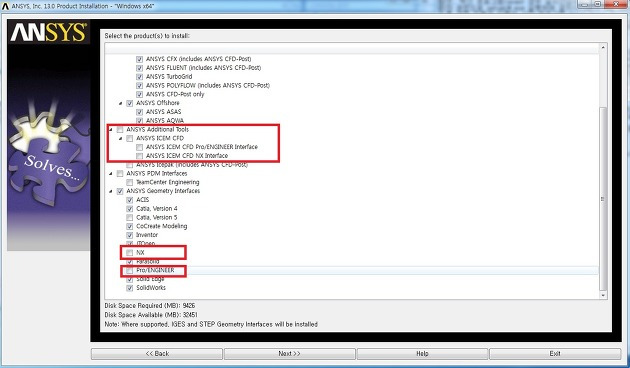Select the Inventor label
630x368 pixels.
pyautogui.click(x=147, y=235)
